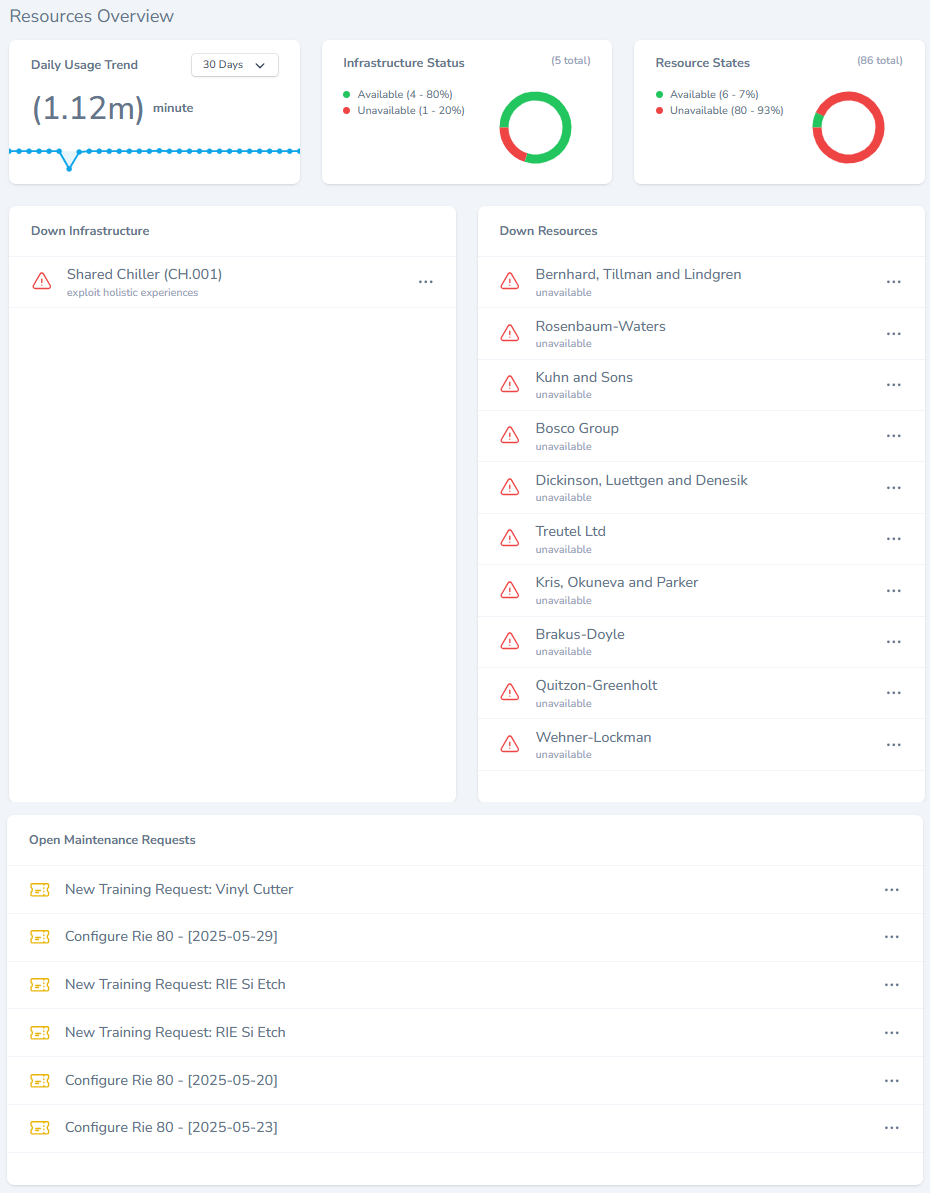Toggle Available legend in Infrastructure Status
Viewport: 930px width, 1193px height.
point(404,94)
